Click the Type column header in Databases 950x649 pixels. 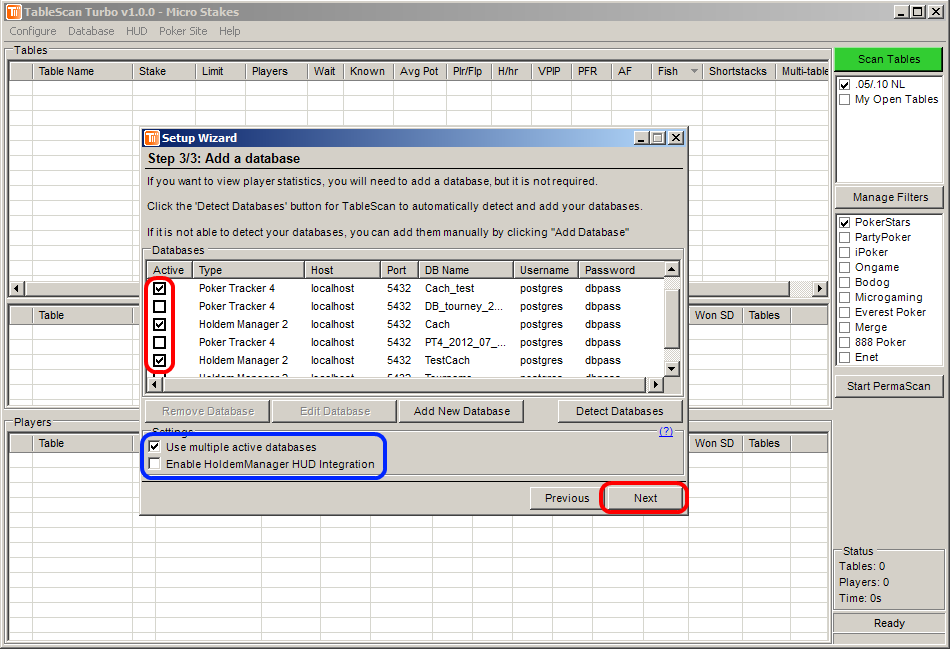[248, 270]
